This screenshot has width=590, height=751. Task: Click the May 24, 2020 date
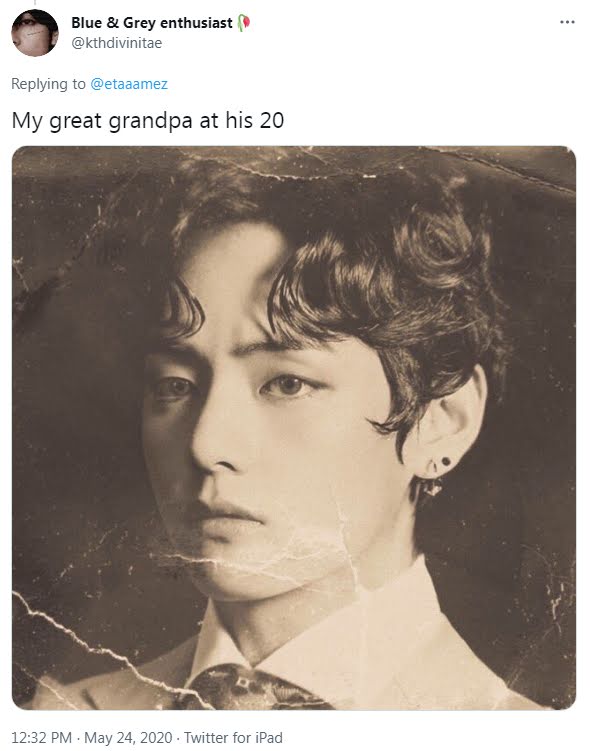tap(128, 738)
